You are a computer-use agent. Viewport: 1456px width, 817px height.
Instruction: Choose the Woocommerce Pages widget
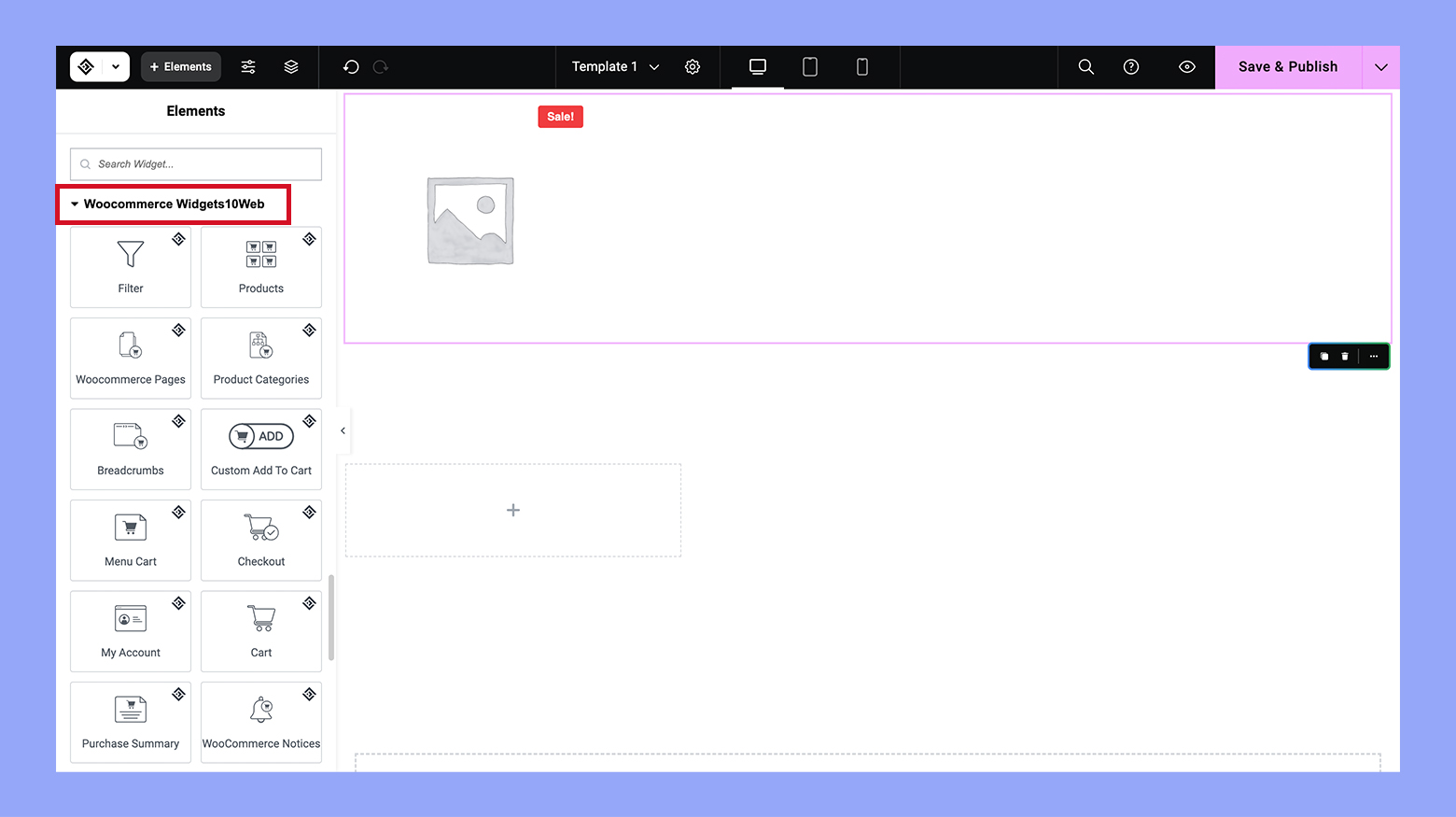pos(130,357)
